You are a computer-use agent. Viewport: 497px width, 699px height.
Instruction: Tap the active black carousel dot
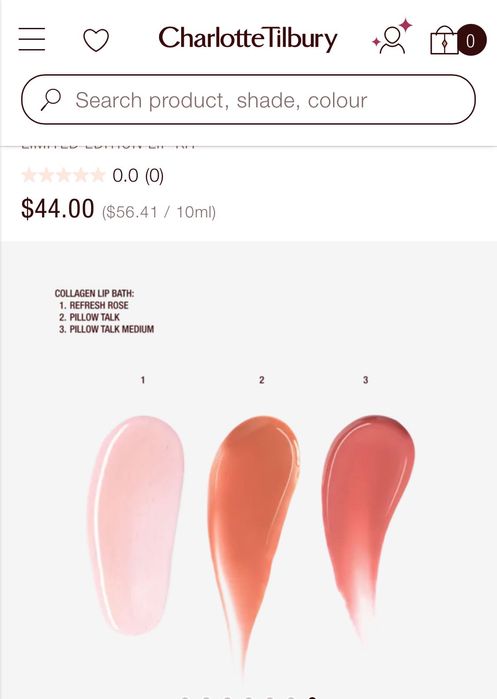(312, 697)
